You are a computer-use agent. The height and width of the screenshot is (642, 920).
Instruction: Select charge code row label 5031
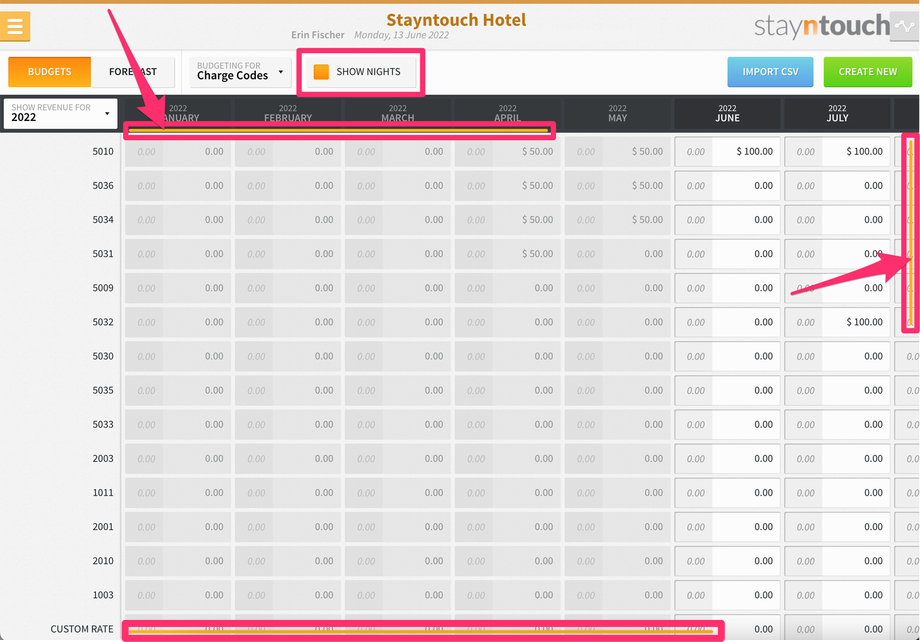103,254
